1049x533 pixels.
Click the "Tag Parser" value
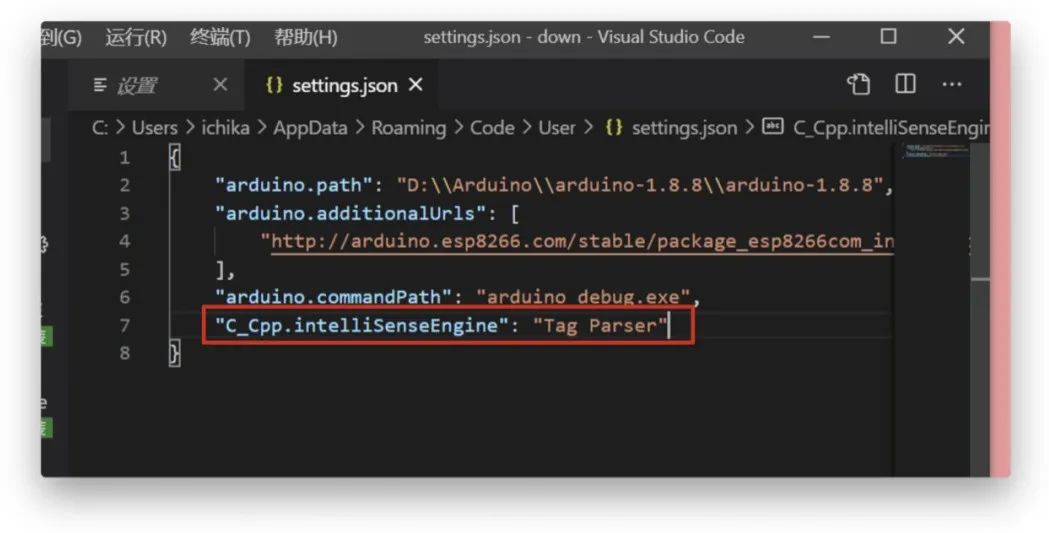(x=600, y=326)
